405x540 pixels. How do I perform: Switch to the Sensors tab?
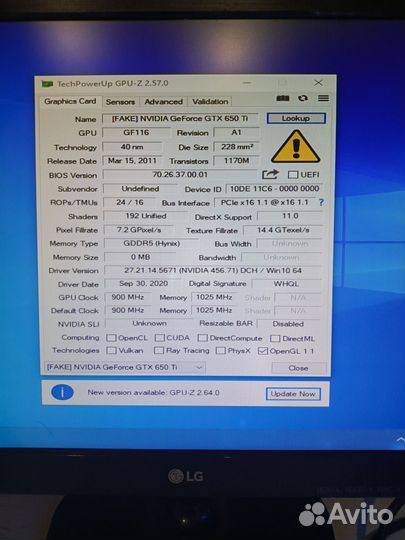(x=120, y=102)
